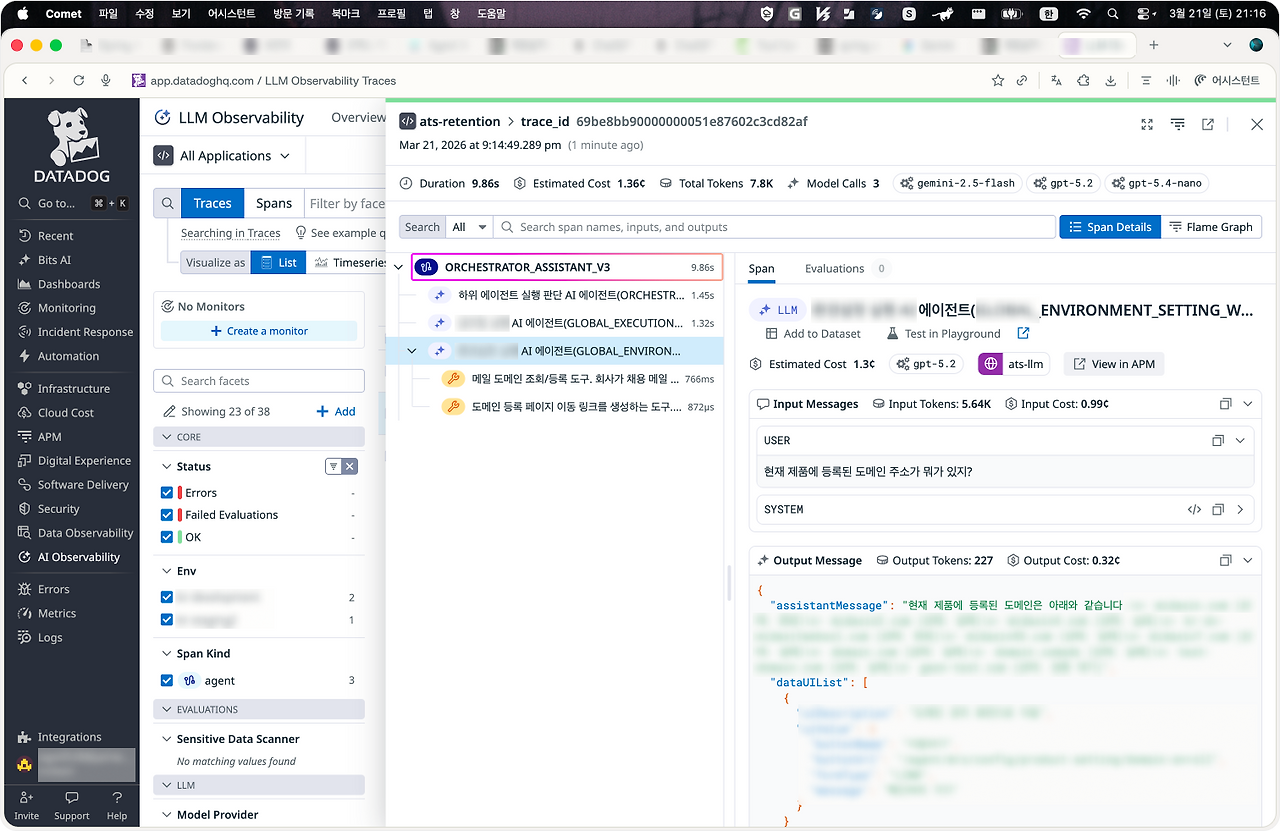This screenshot has height=831, width=1280.
Task: Expand the Model Provider facet
Action: (166, 815)
